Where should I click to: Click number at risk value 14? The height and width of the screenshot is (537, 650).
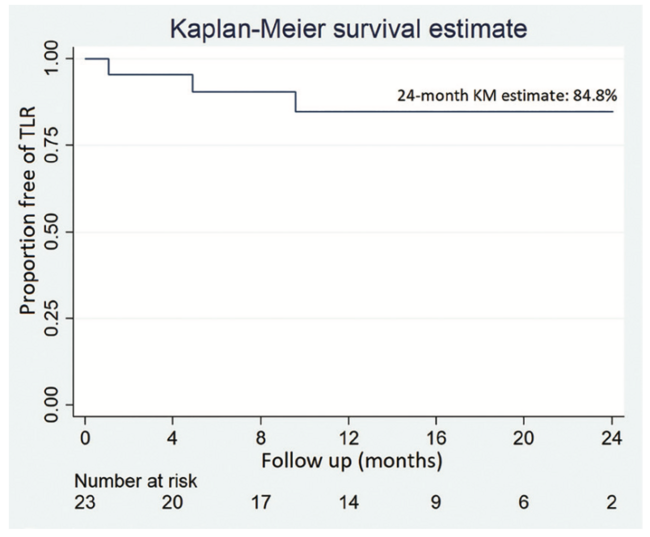pyautogui.click(x=348, y=503)
